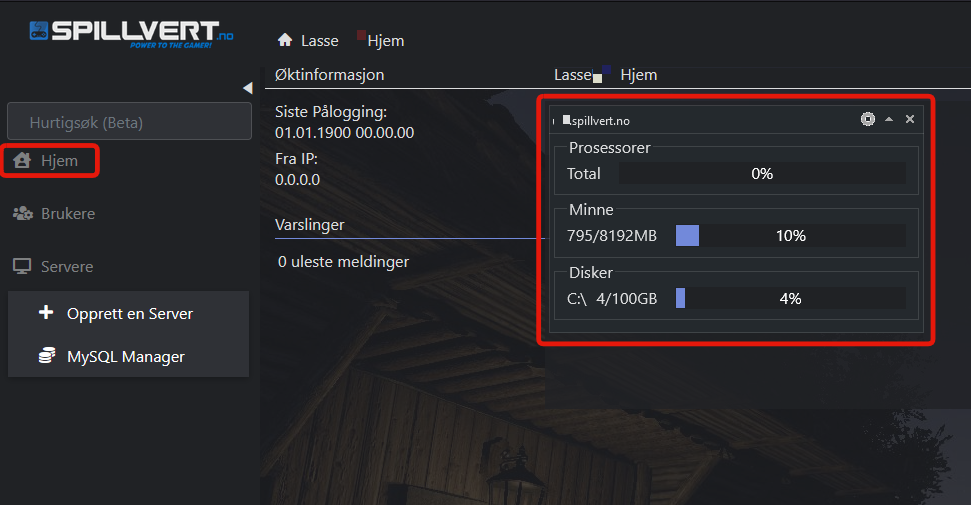The image size is (971, 505).
Task: Click the 0.0.0.0 IP address
Action: click(297, 180)
